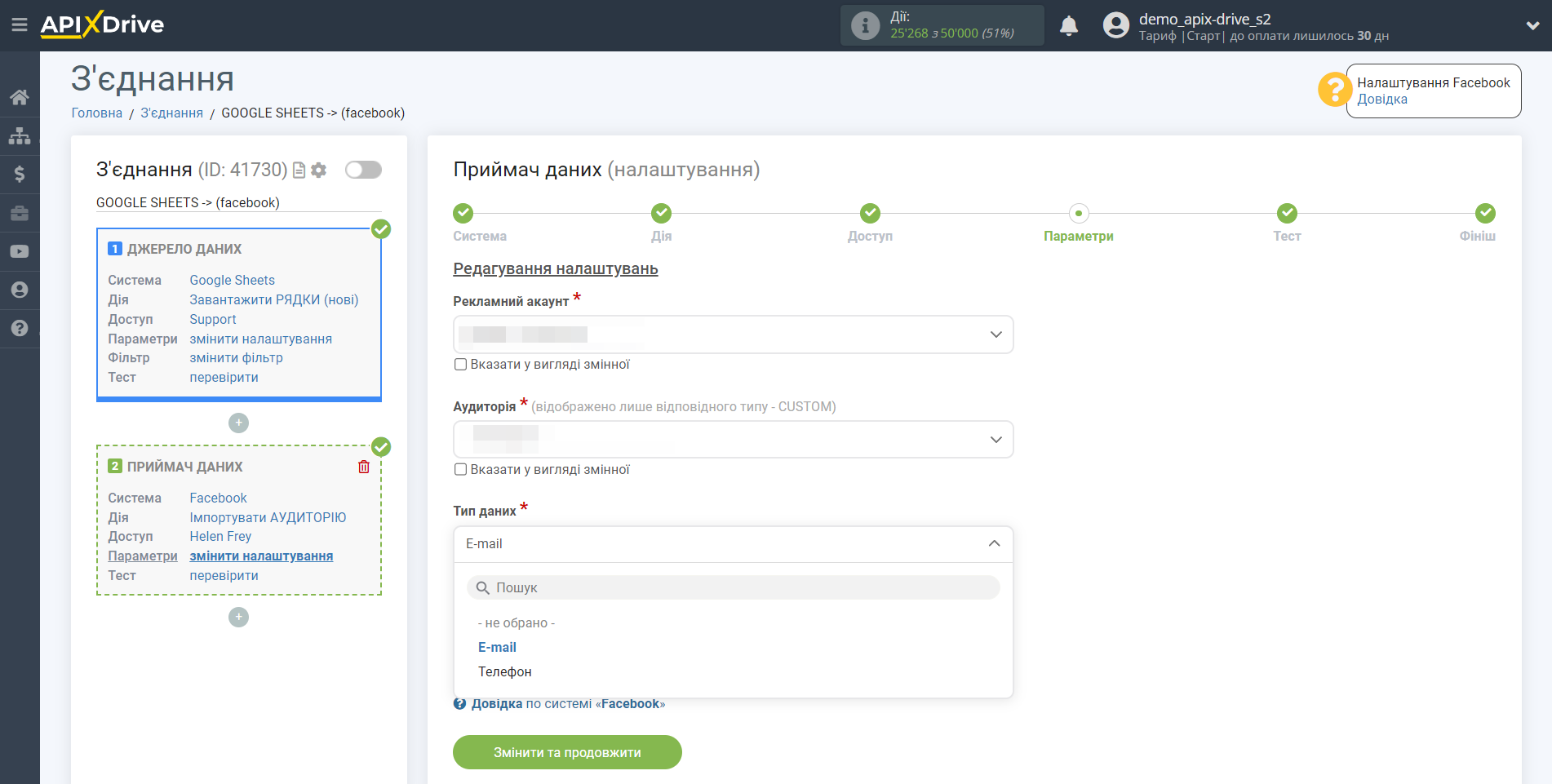Go to the Фініш step
The height and width of the screenshot is (784, 1552).
1485,213
